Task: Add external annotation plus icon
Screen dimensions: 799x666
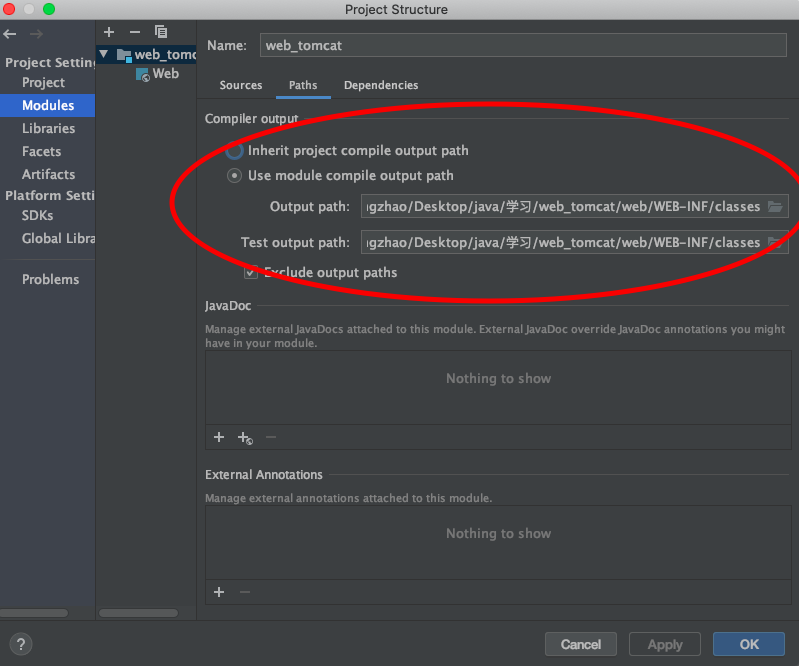Action: [219, 592]
